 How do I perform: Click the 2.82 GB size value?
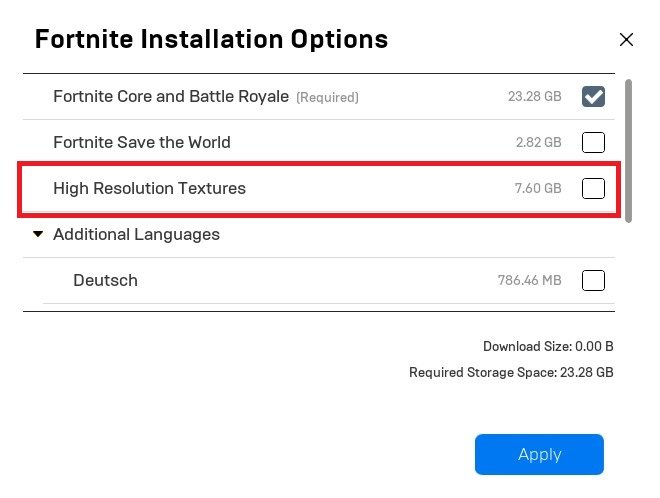pos(538,142)
